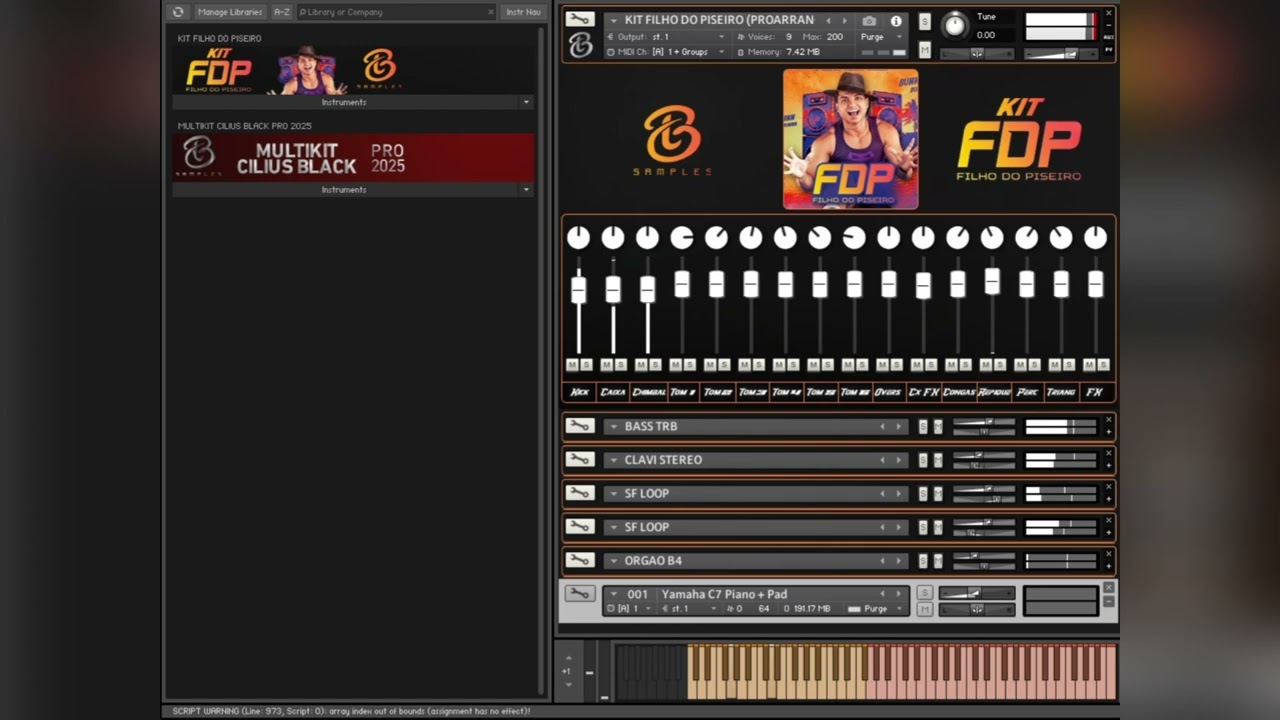The height and width of the screenshot is (720, 1280).
Task: Open edit mode wrench for KIT FILHO DO PISEIRO
Action: pyautogui.click(x=580, y=19)
